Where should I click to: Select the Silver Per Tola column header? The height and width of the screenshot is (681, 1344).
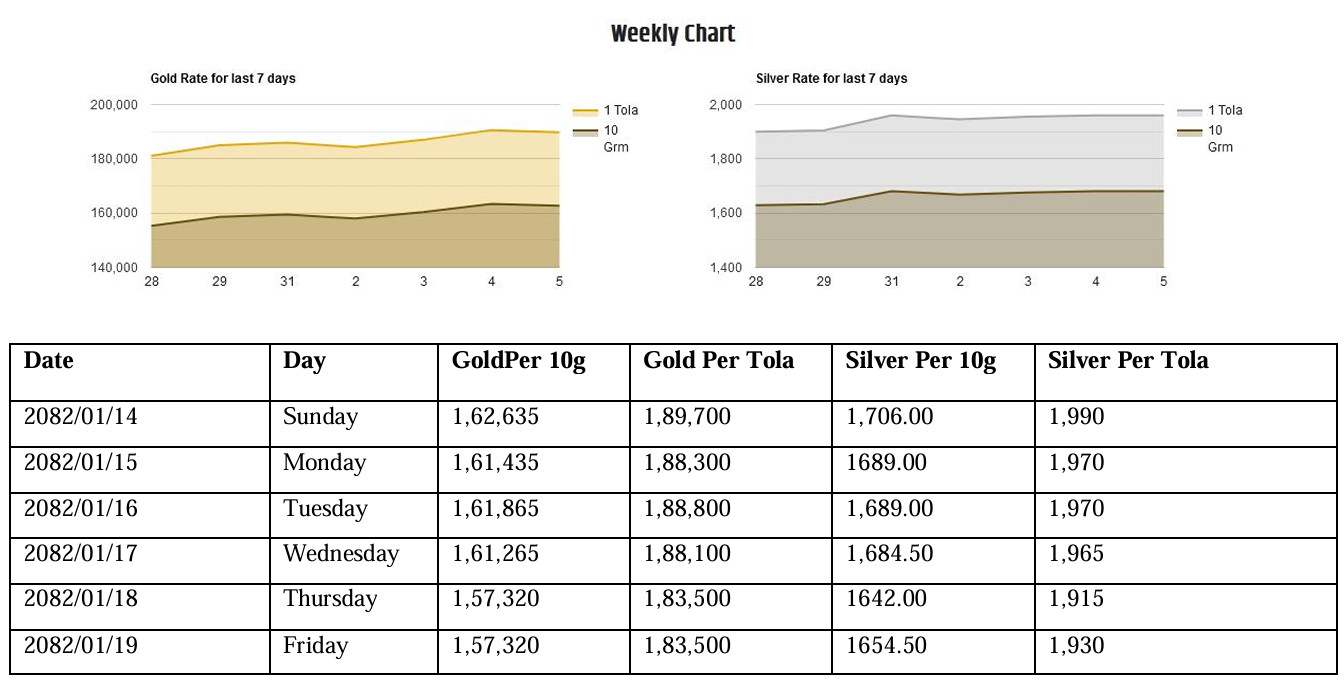pos(1128,361)
